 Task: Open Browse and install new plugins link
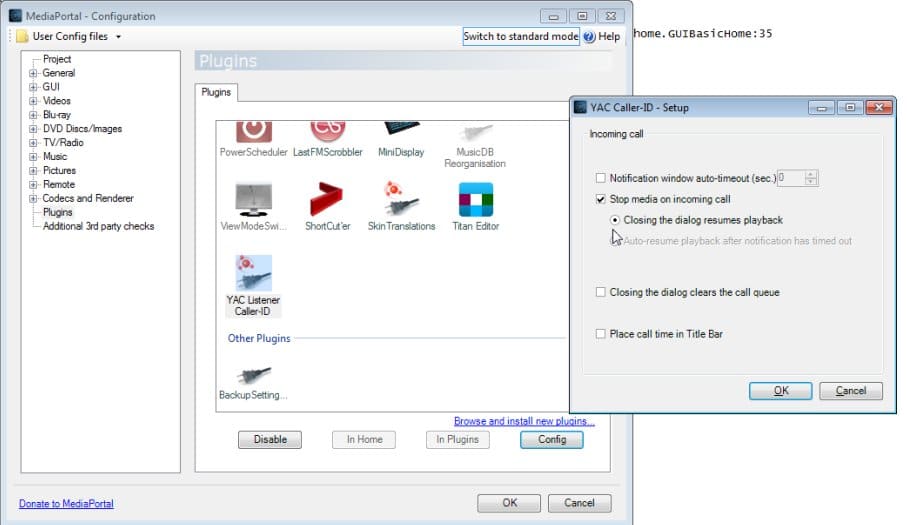[x=523, y=421]
